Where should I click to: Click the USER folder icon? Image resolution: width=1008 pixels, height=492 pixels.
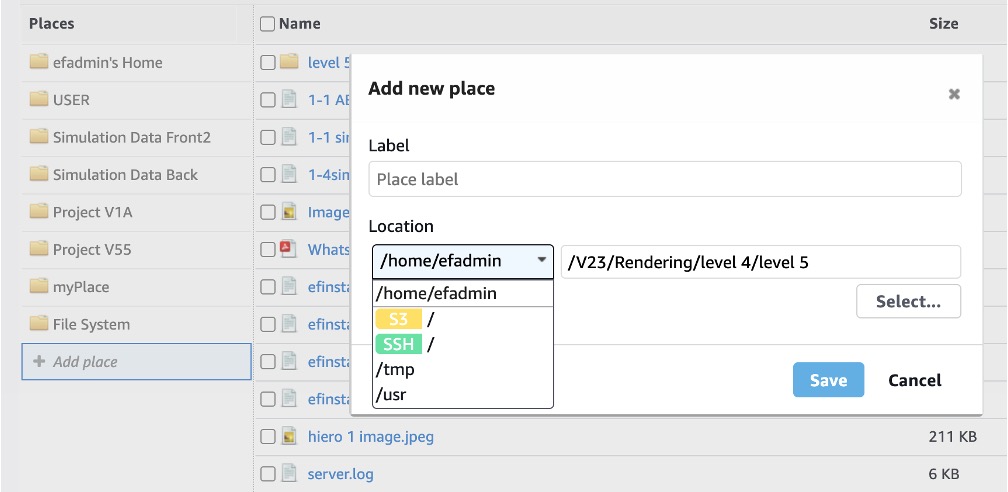[x=39, y=100]
